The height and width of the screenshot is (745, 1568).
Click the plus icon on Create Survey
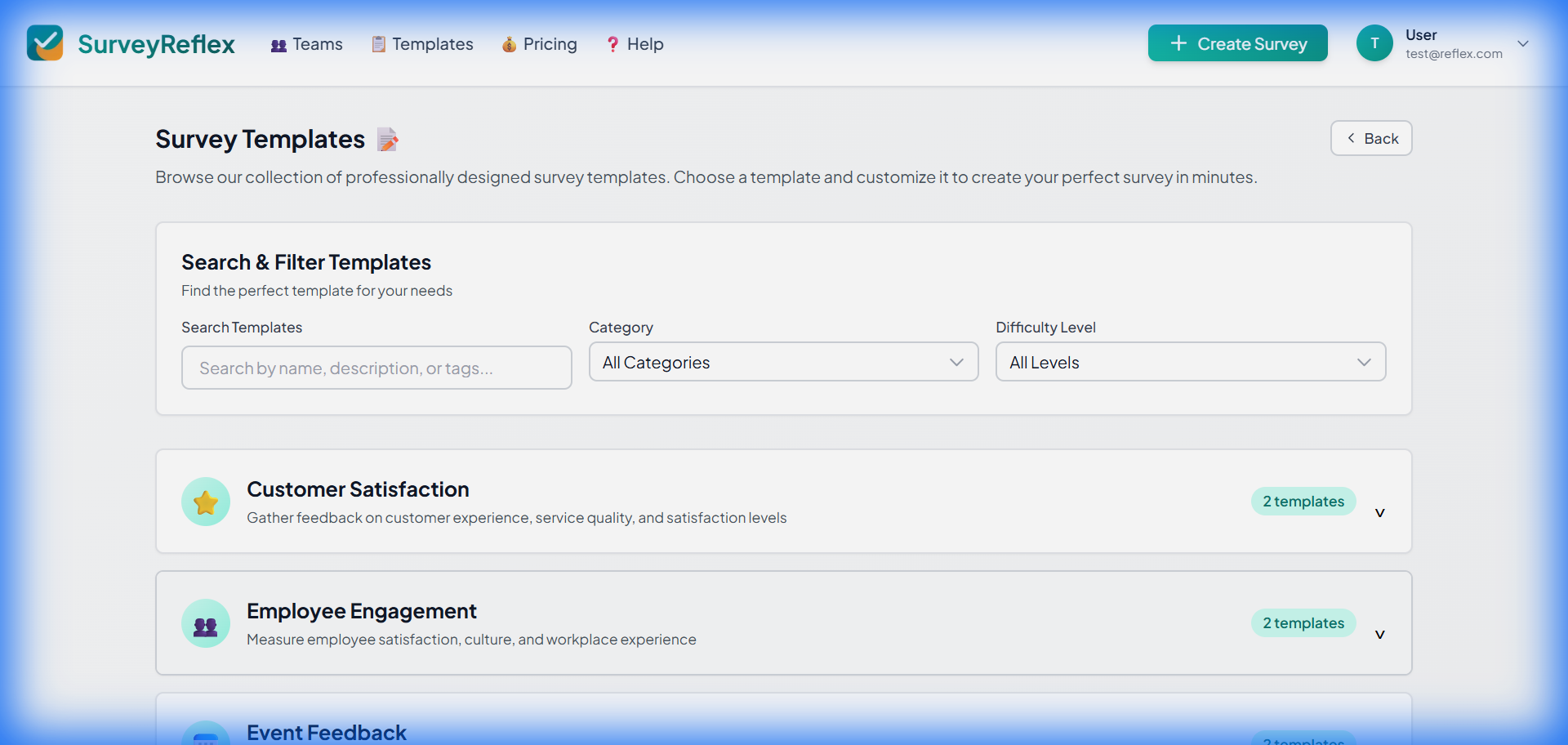point(1178,44)
